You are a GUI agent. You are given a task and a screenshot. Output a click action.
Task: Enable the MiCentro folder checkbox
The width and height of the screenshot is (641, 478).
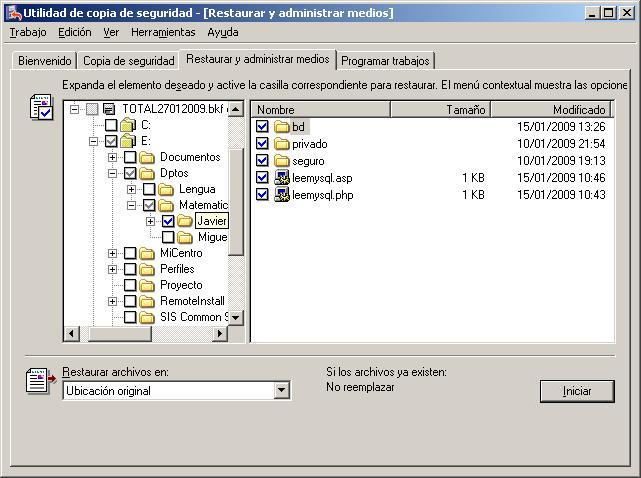click(130, 253)
